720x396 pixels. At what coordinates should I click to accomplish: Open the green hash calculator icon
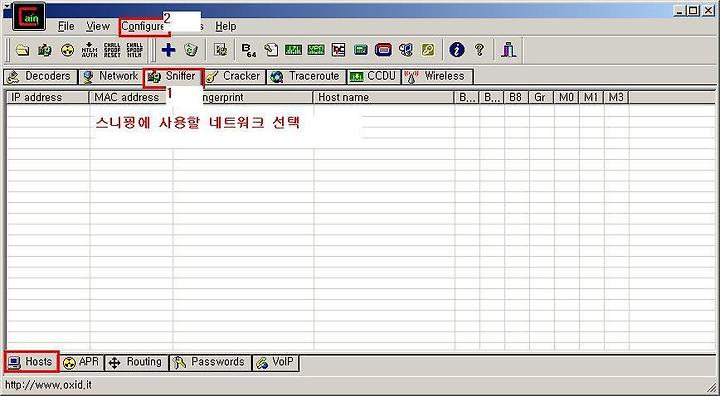(x=360, y=50)
